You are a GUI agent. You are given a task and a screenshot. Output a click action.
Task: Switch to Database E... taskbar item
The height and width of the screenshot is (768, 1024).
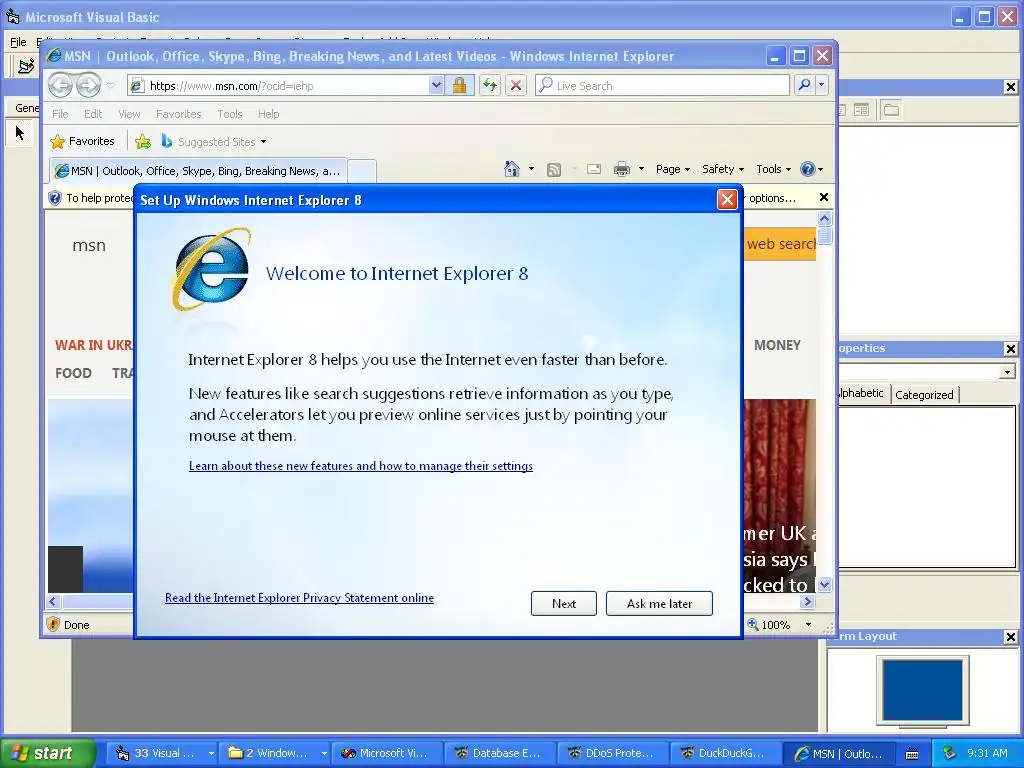(500, 753)
